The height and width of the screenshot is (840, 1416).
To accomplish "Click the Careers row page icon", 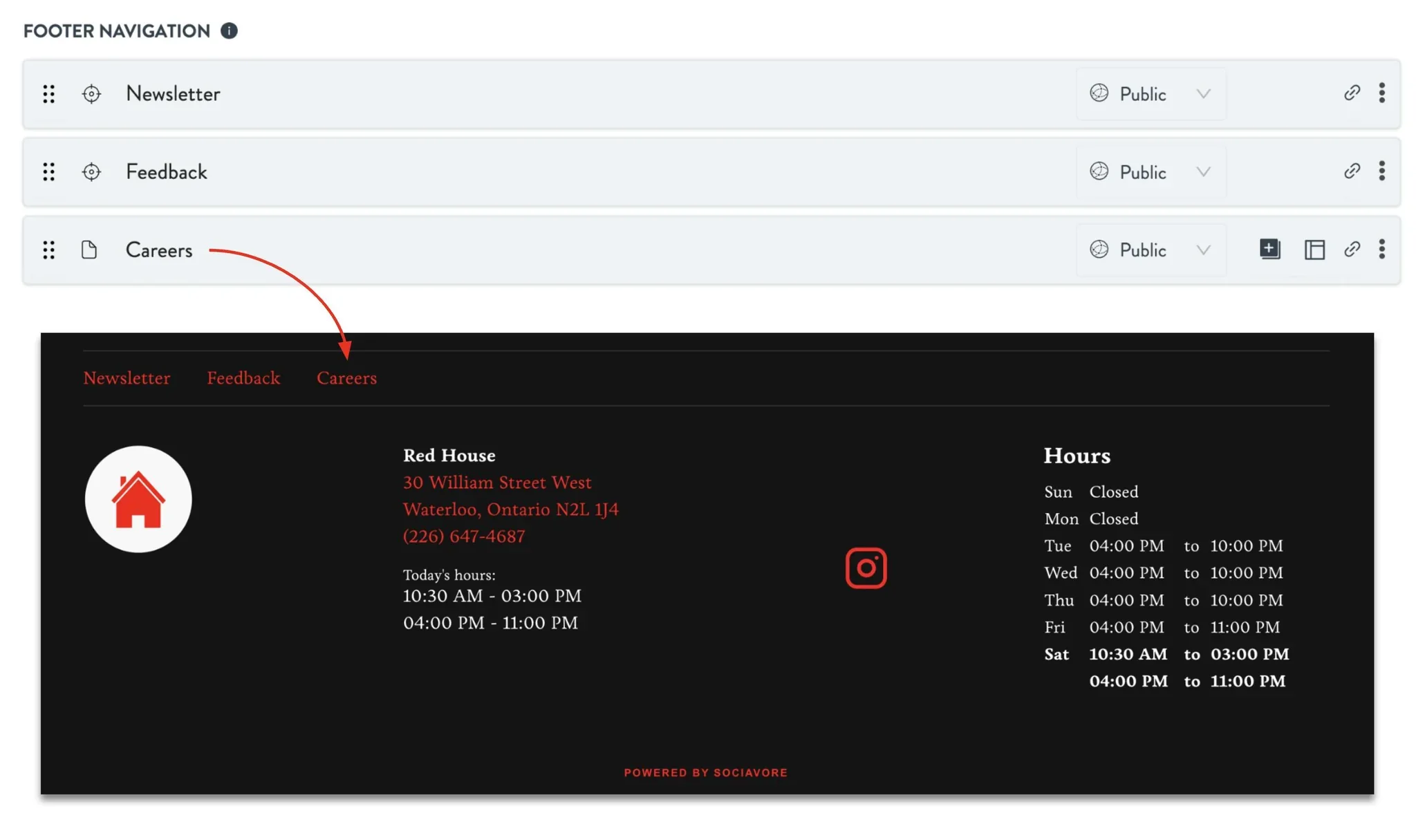I will pyautogui.click(x=89, y=250).
